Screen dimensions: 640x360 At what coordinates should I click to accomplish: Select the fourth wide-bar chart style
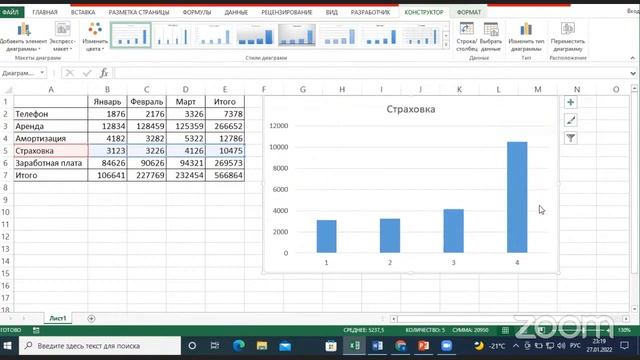point(255,36)
